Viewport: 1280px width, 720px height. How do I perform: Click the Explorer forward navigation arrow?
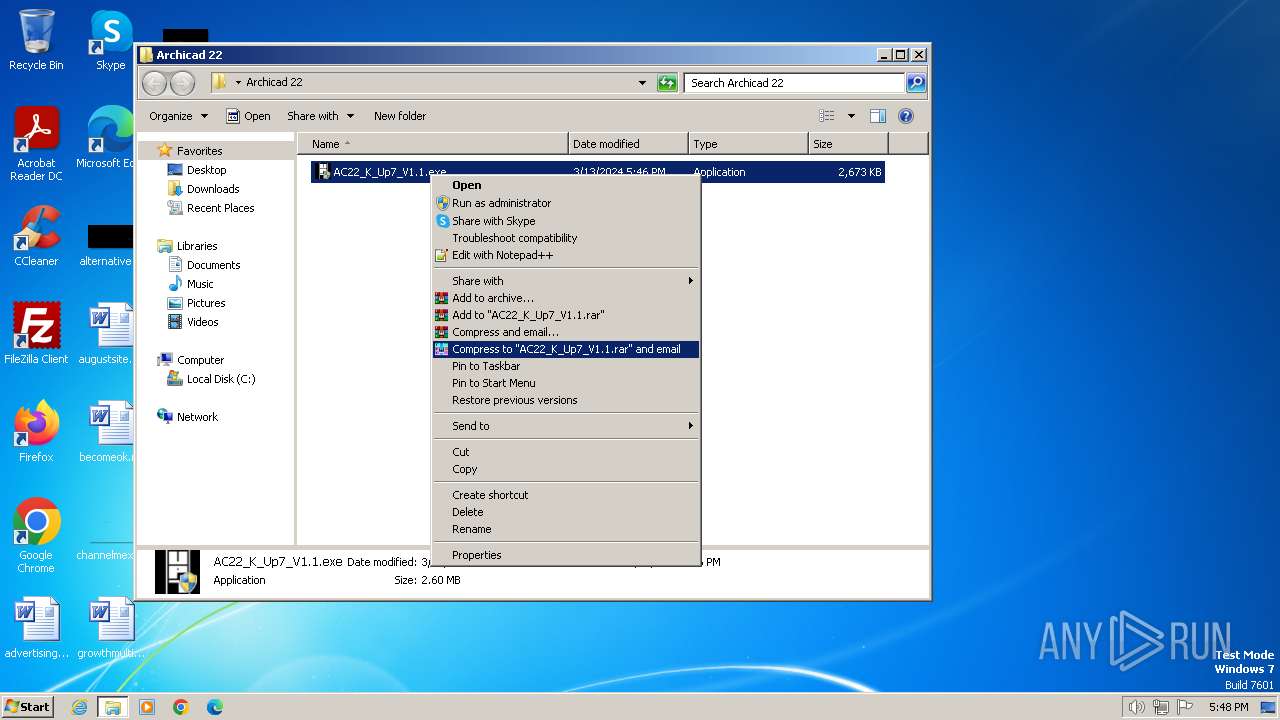(182, 83)
